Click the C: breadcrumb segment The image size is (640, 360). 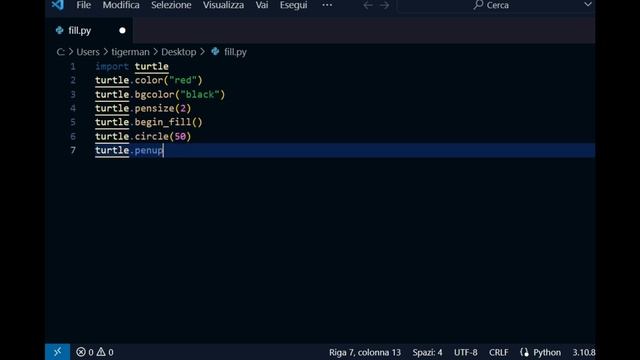[x=60, y=52]
